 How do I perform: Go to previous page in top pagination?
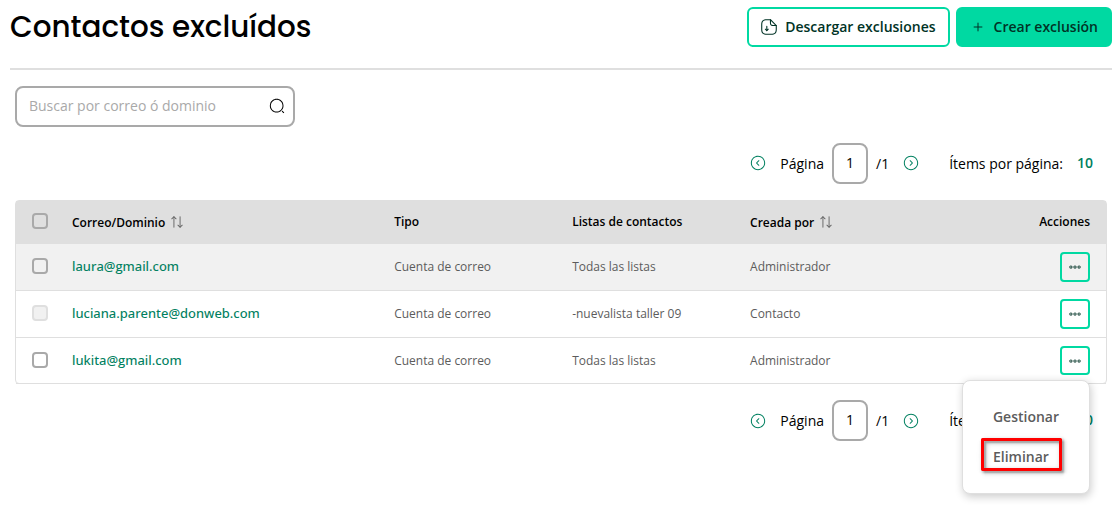pyautogui.click(x=758, y=163)
